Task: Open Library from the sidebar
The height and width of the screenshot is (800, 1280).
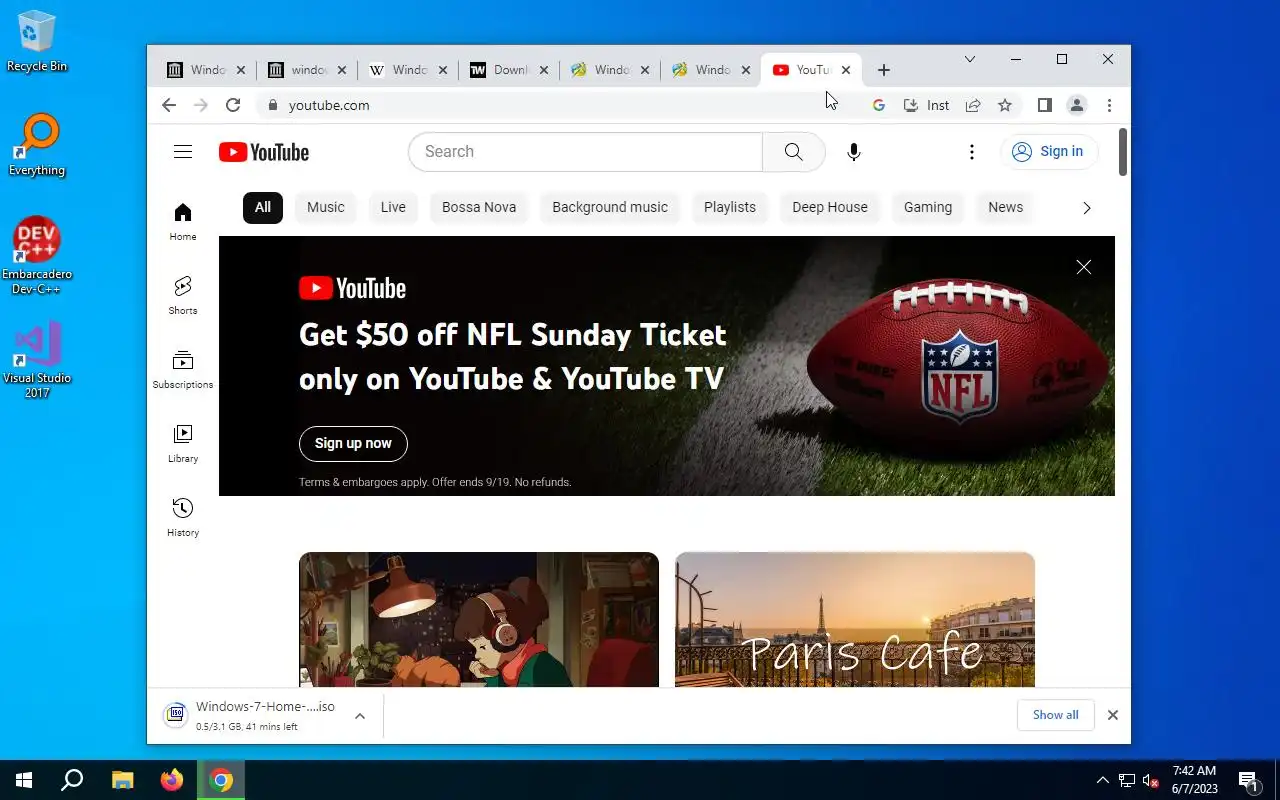Action: coord(182,443)
